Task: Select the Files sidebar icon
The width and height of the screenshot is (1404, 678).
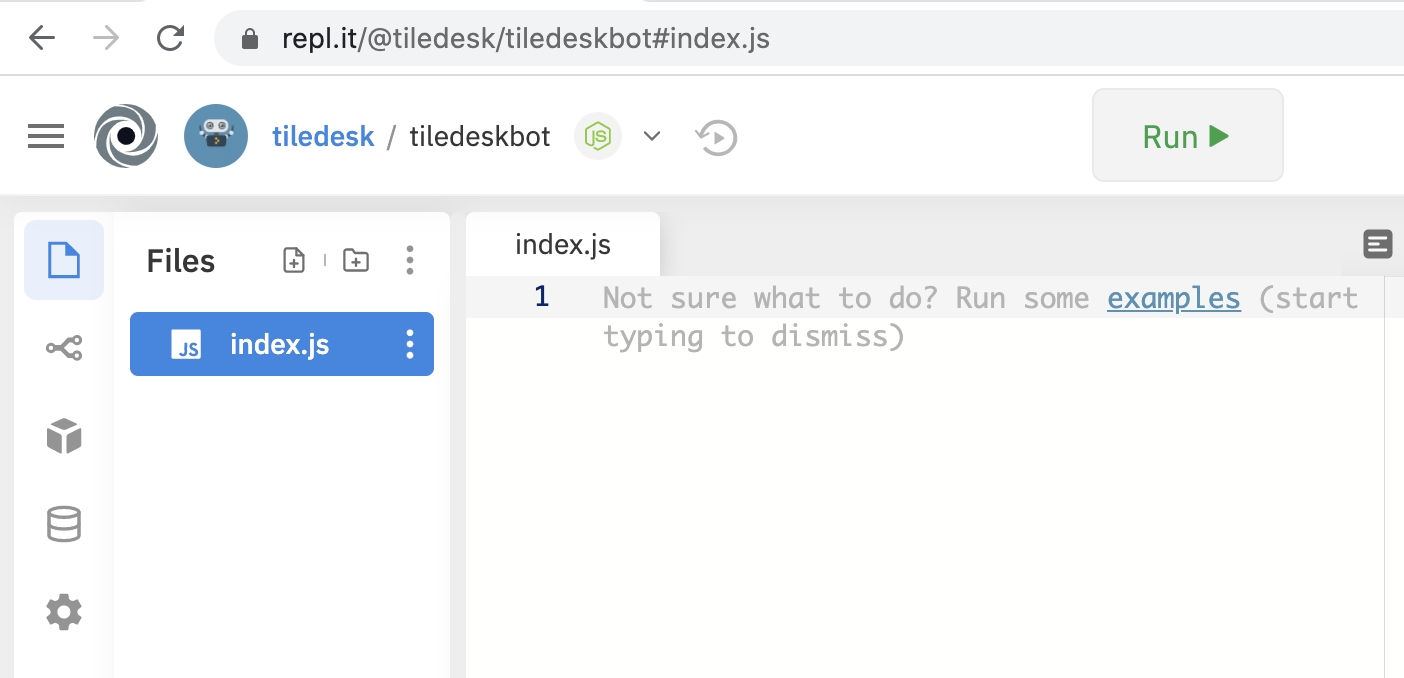Action: coord(64,261)
